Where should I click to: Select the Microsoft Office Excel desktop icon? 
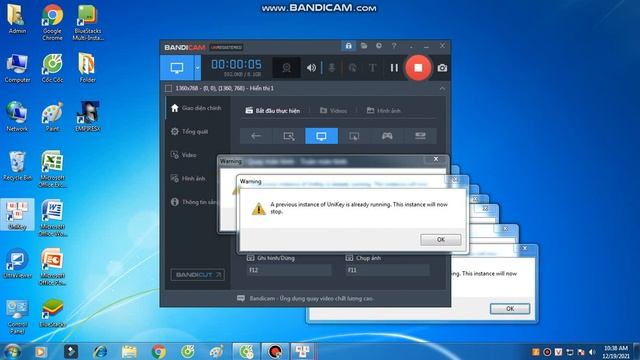52,169
